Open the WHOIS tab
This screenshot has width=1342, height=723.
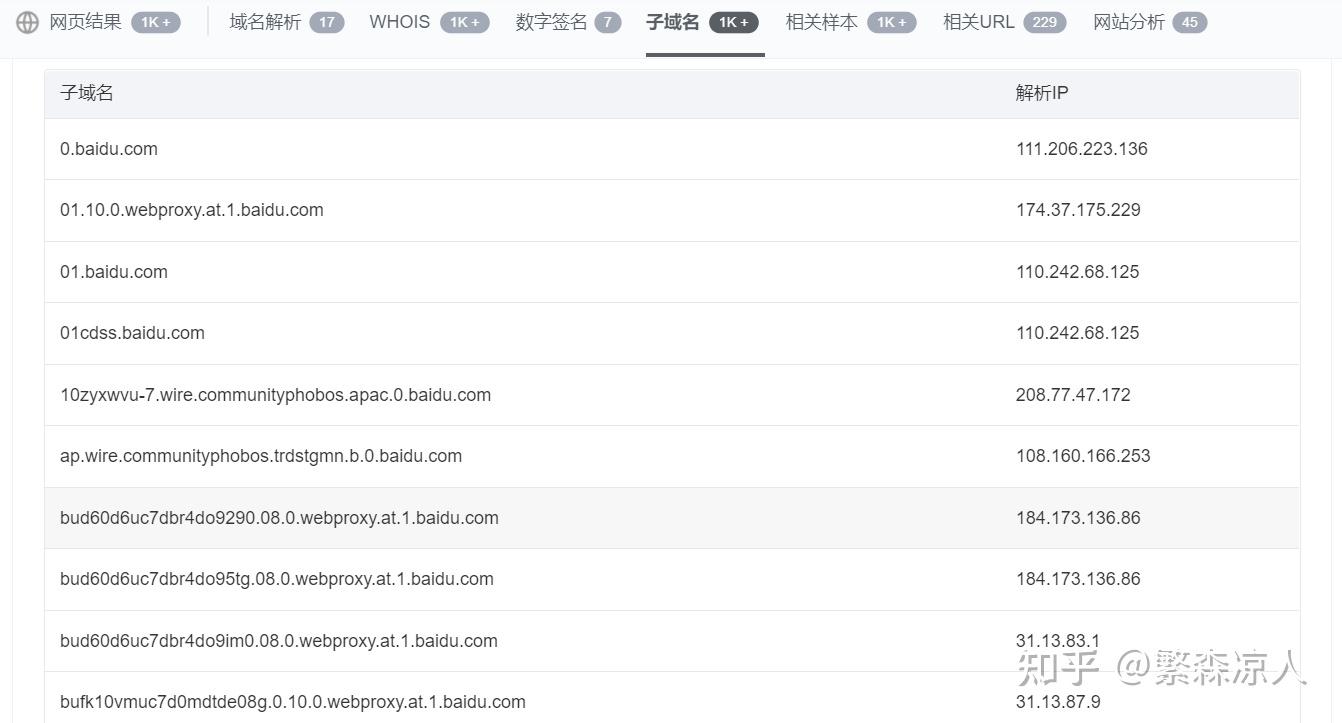pos(429,22)
